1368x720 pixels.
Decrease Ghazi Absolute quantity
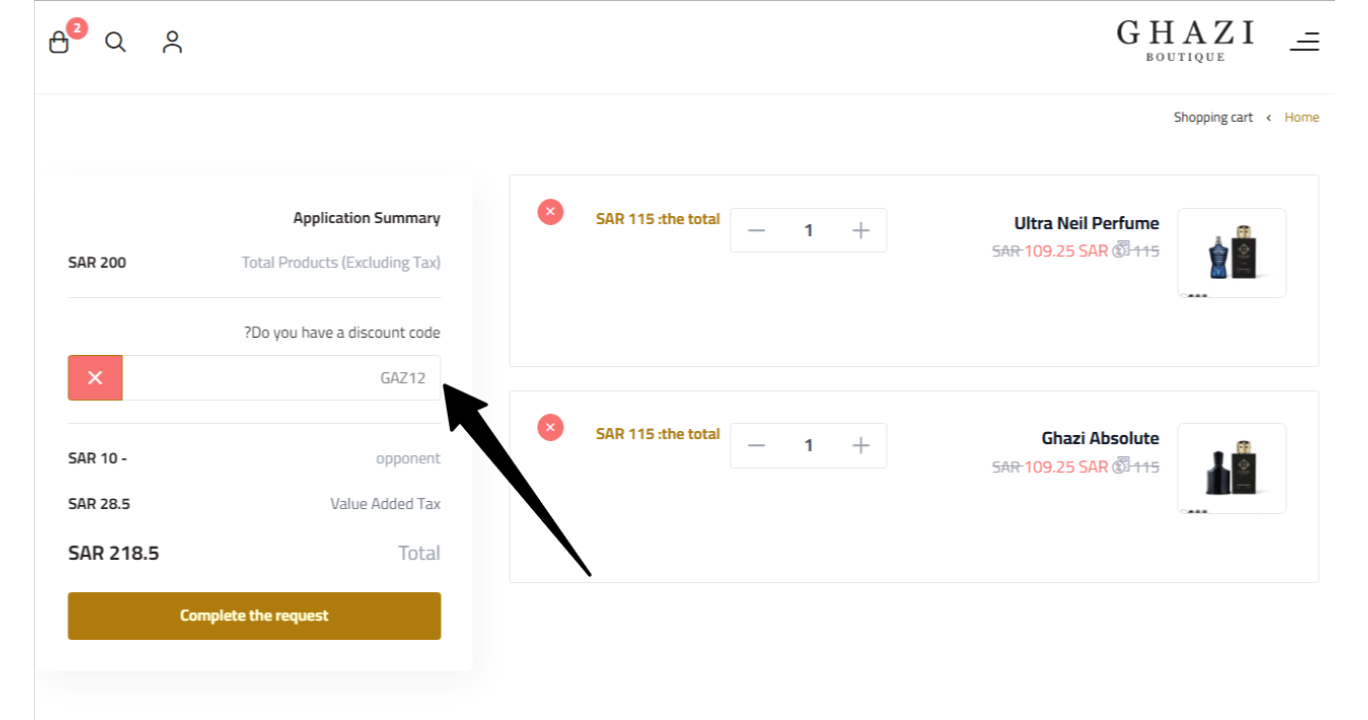pos(756,446)
